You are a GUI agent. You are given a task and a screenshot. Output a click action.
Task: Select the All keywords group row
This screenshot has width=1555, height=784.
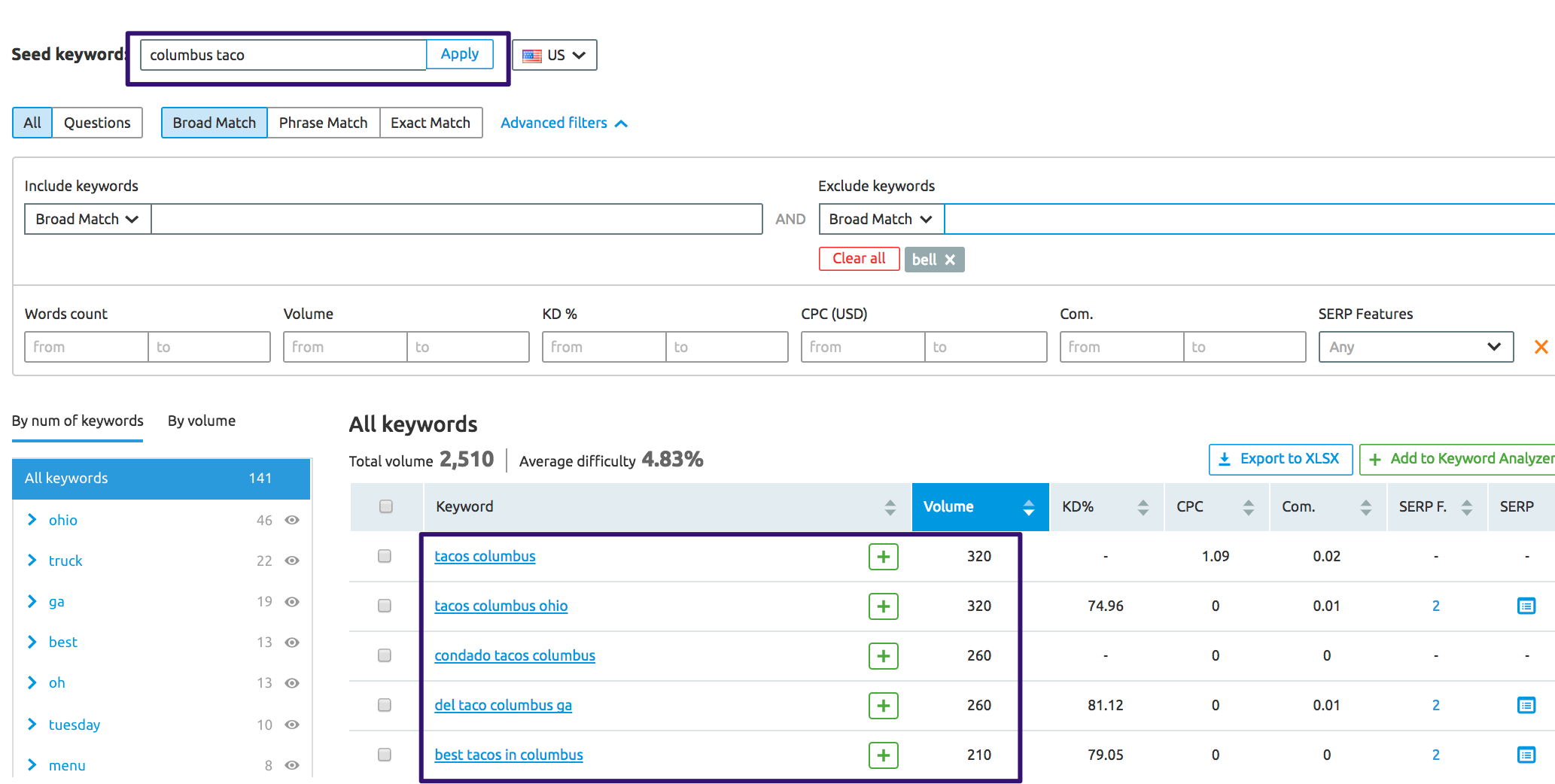(161, 479)
